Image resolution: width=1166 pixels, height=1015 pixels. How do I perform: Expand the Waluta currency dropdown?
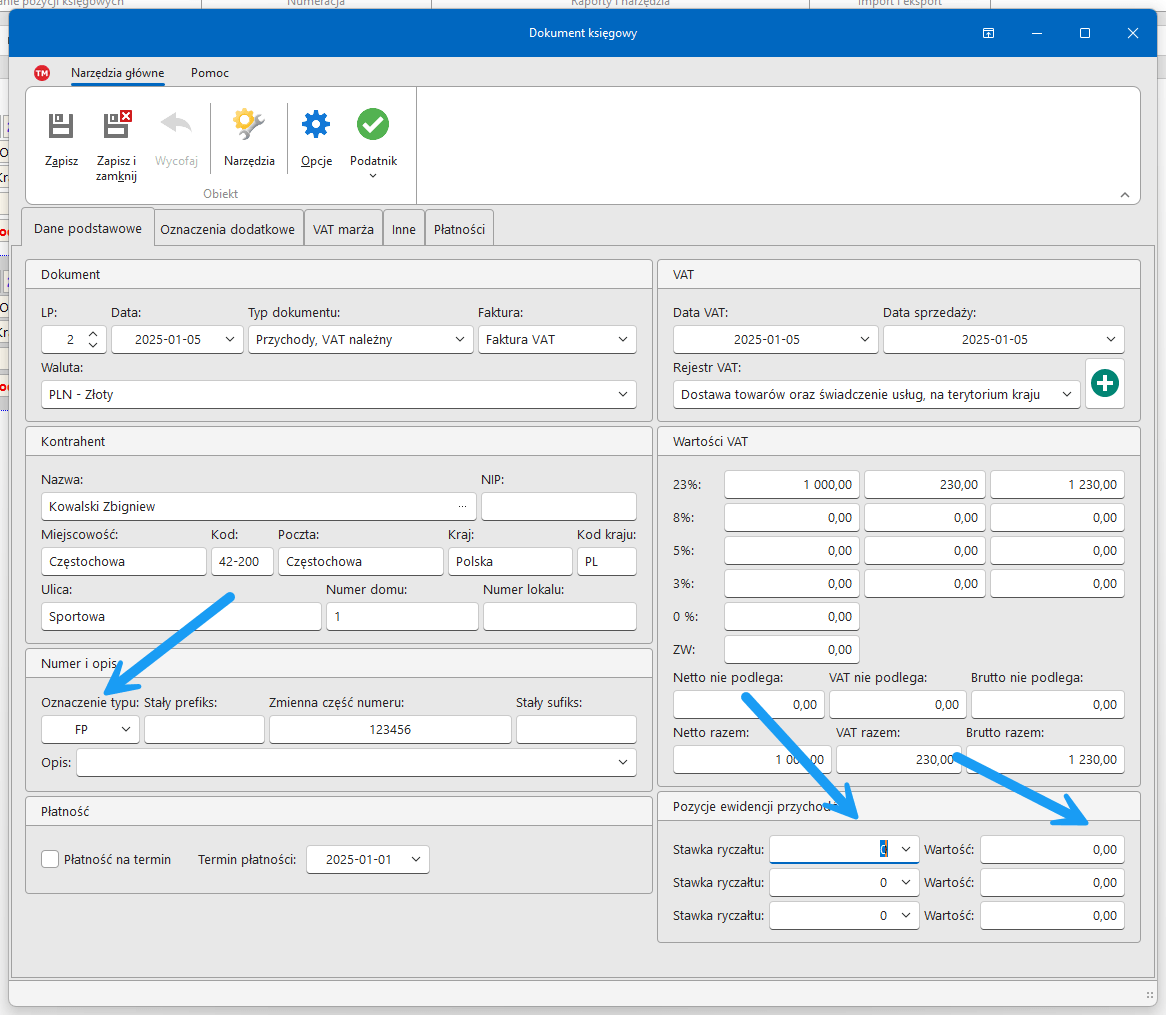click(623, 395)
